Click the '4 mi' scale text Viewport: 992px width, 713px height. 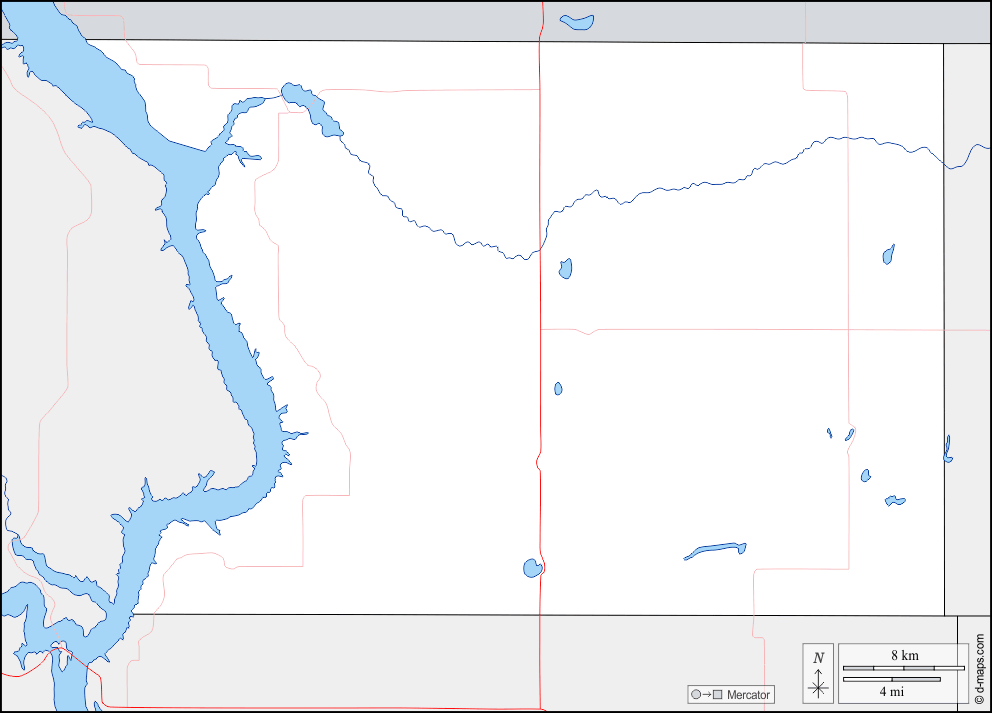coord(891,691)
